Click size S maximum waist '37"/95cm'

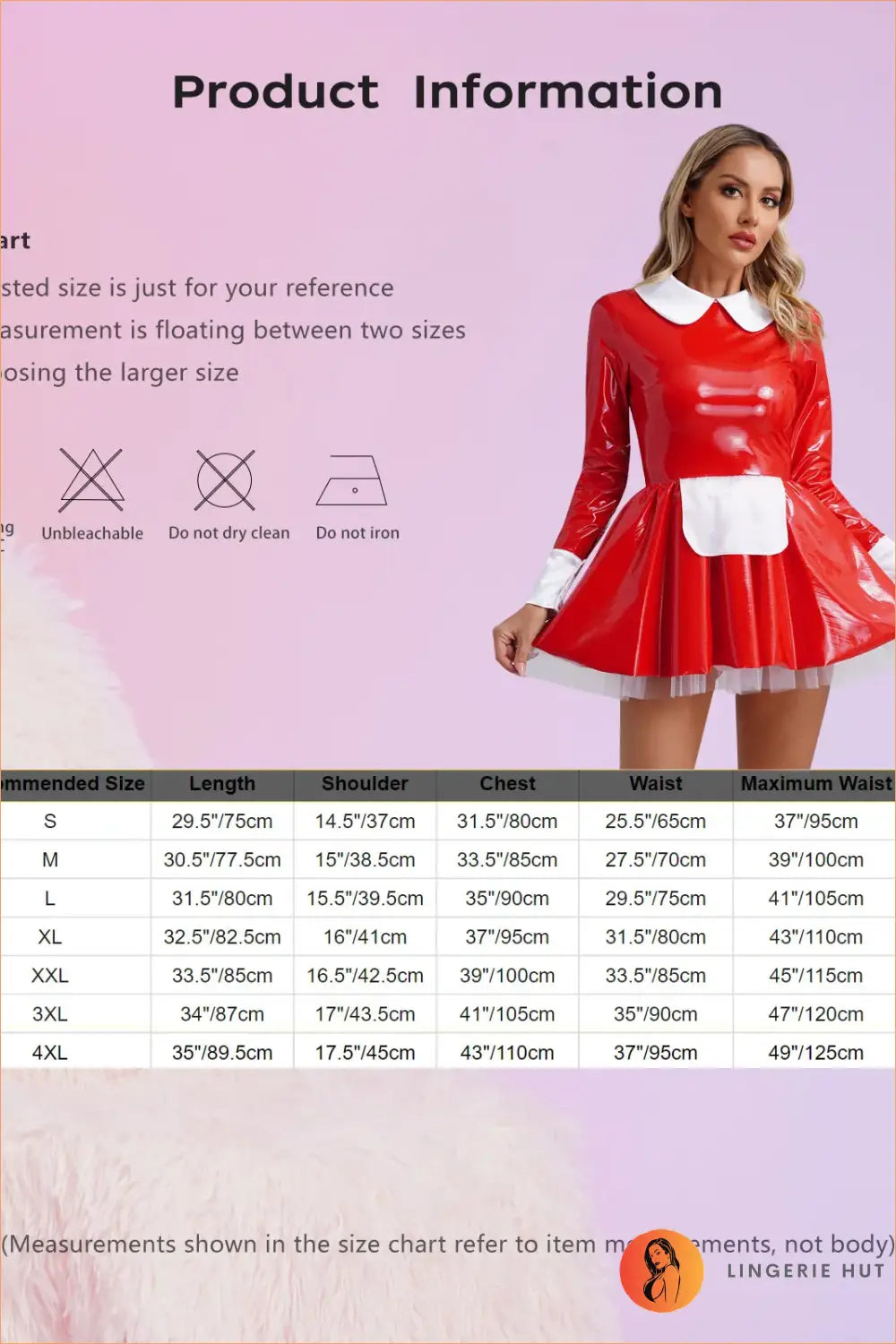(x=816, y=821)
